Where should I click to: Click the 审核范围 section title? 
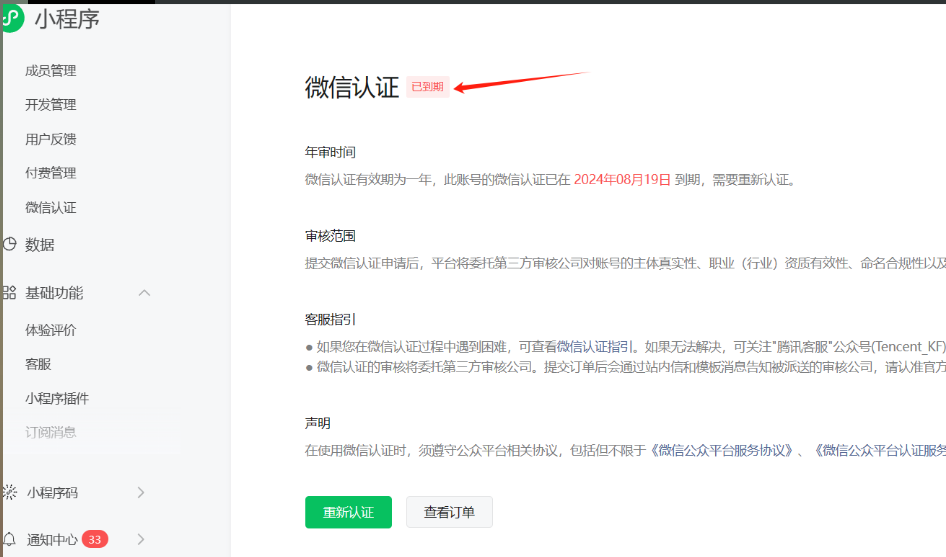(330, 235)
